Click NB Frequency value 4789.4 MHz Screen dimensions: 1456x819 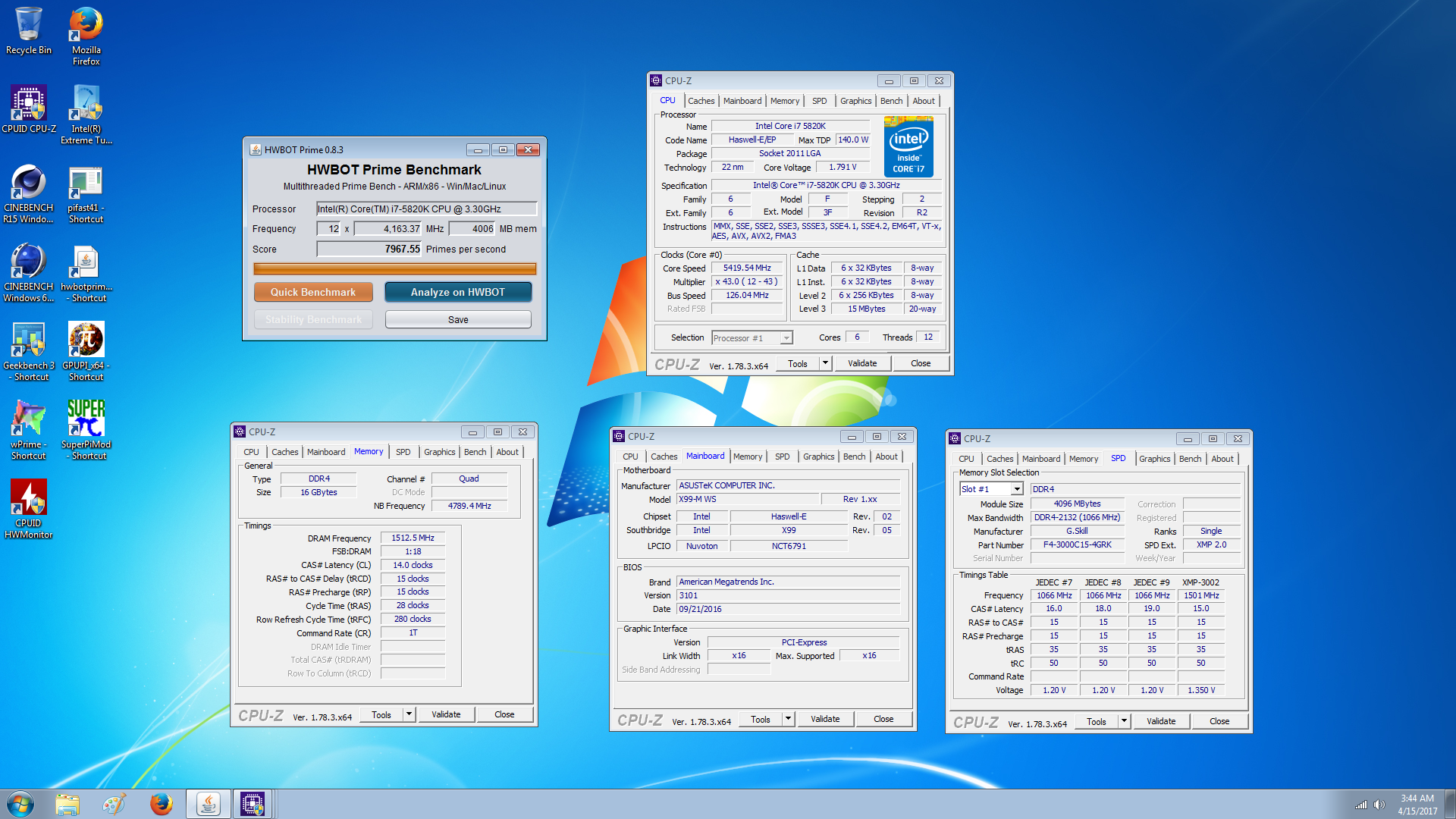469,506
